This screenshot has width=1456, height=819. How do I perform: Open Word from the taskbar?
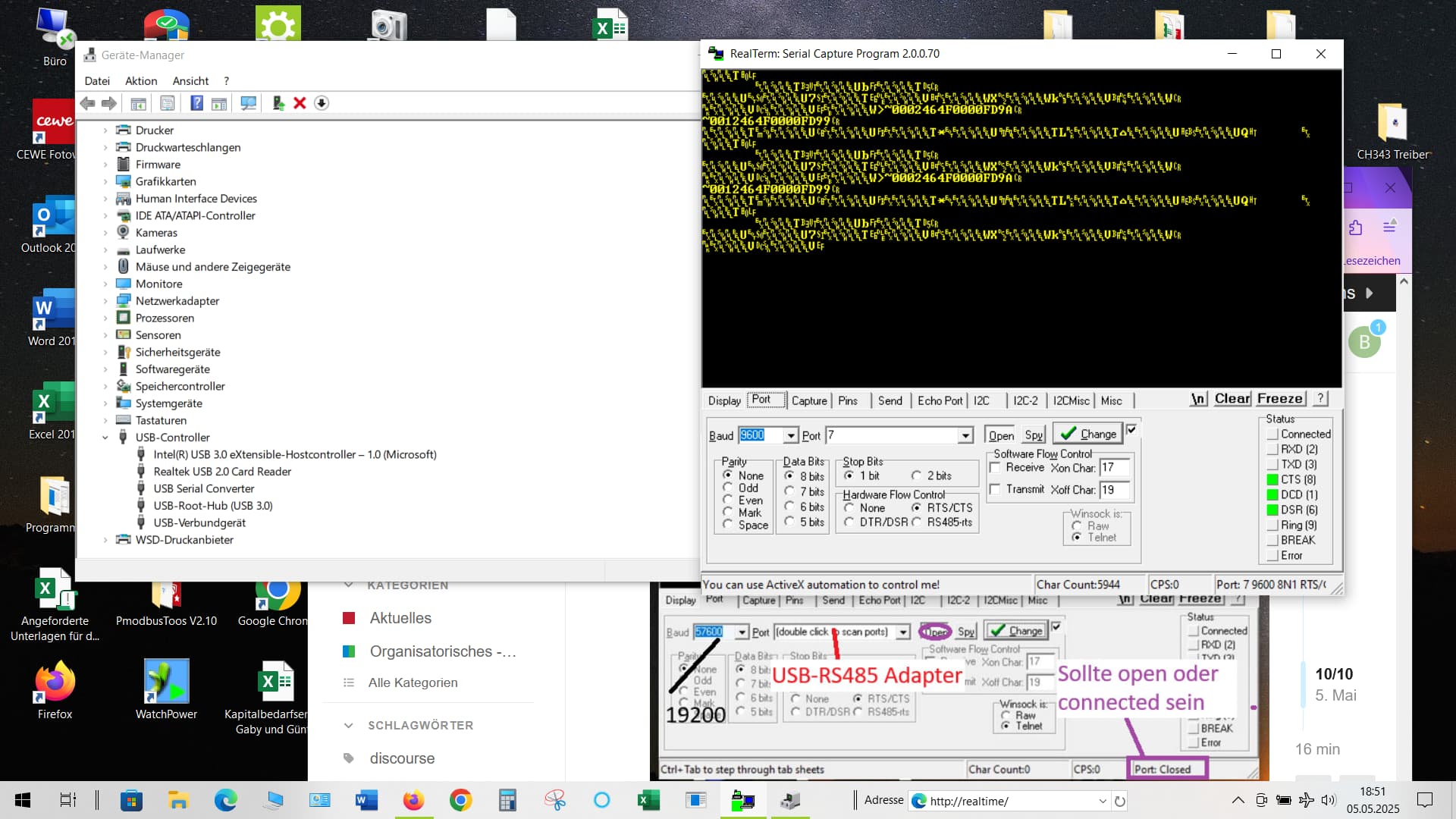(x=366, y=800)
